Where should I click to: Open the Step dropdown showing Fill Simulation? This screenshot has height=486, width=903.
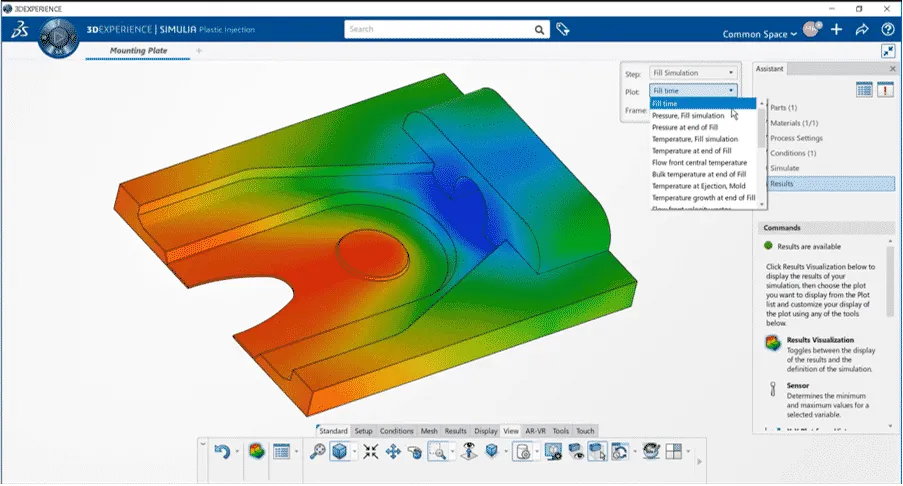coord(693,73)
